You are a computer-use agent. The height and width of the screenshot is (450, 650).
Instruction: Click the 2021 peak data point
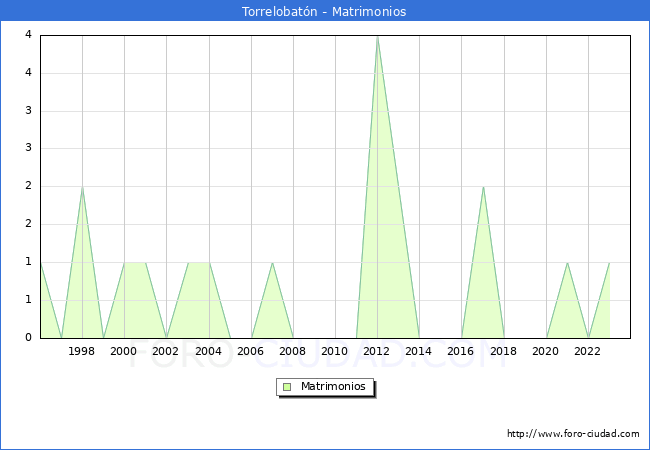point(567,263)
